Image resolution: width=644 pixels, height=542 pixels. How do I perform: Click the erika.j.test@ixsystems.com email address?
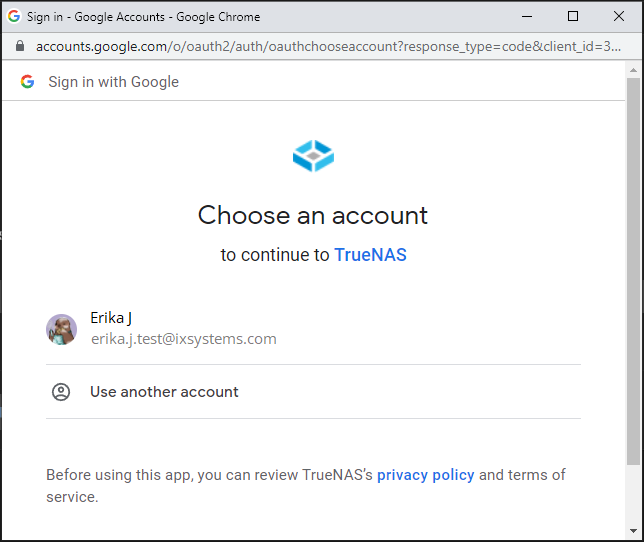coord(183,339)
